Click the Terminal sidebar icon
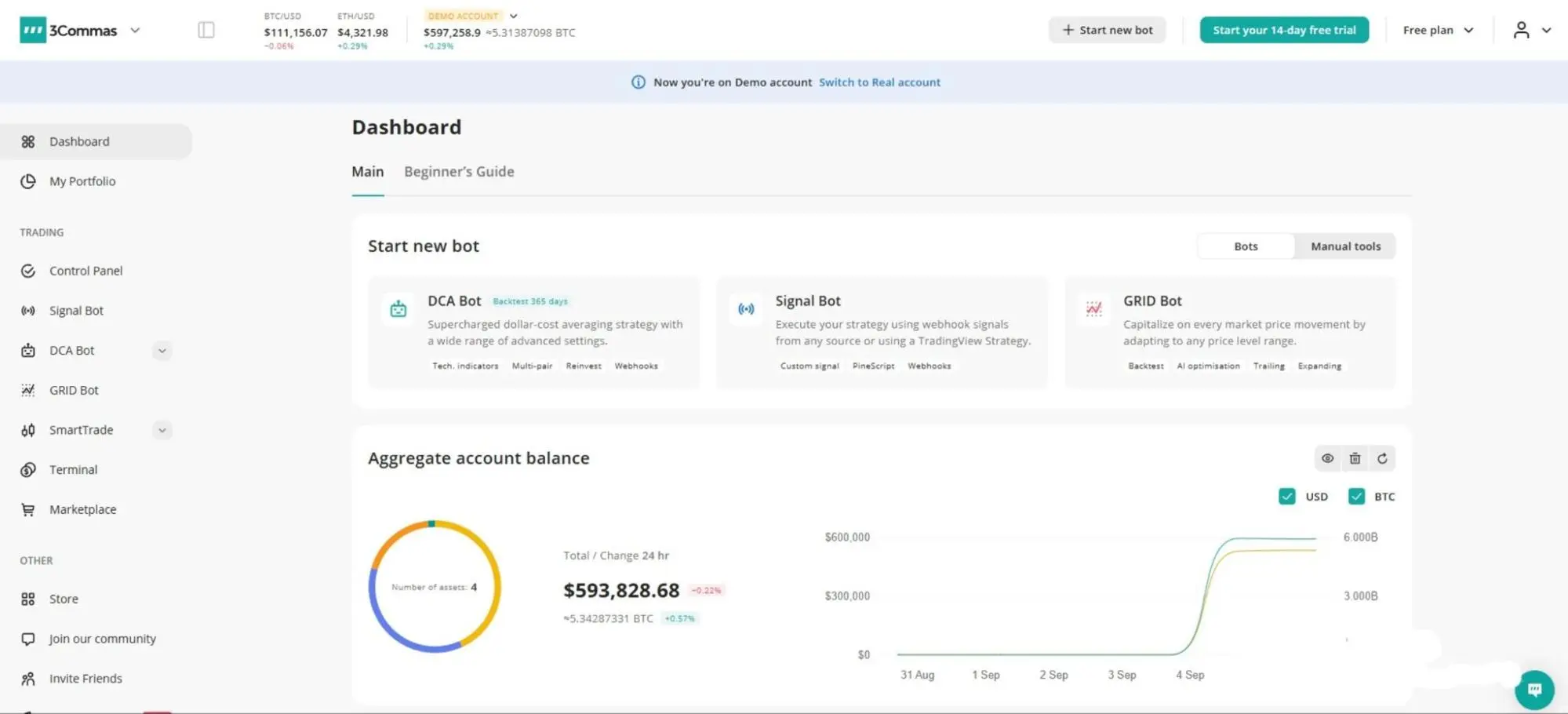 (x=28, y=470)
